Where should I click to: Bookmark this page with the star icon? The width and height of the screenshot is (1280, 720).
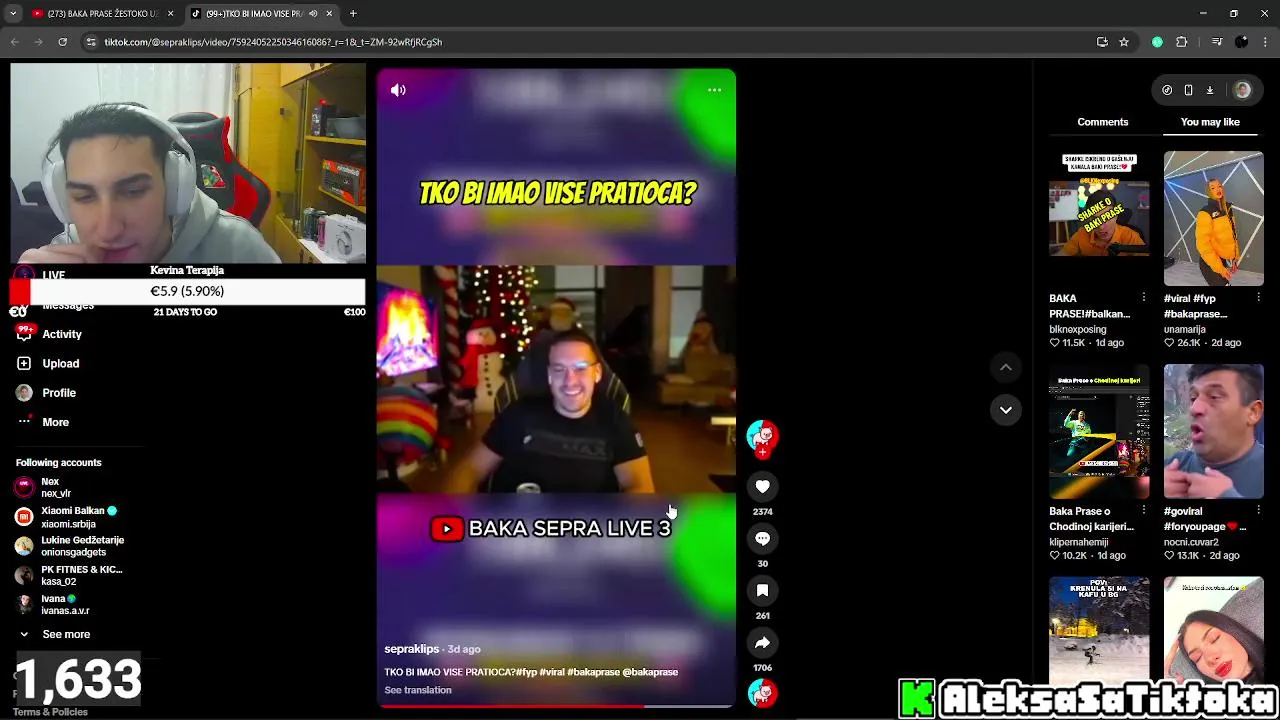(1124, 42)
